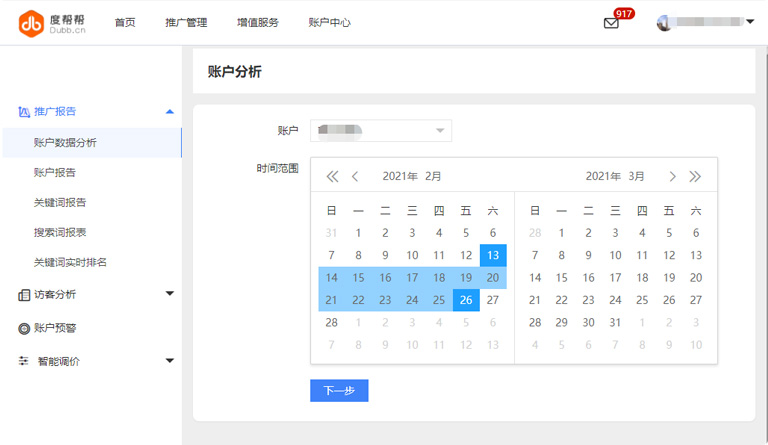The image size is (768, 445).
Task: Open 关键词报告 in the sidebar
Action: [60, 202]
